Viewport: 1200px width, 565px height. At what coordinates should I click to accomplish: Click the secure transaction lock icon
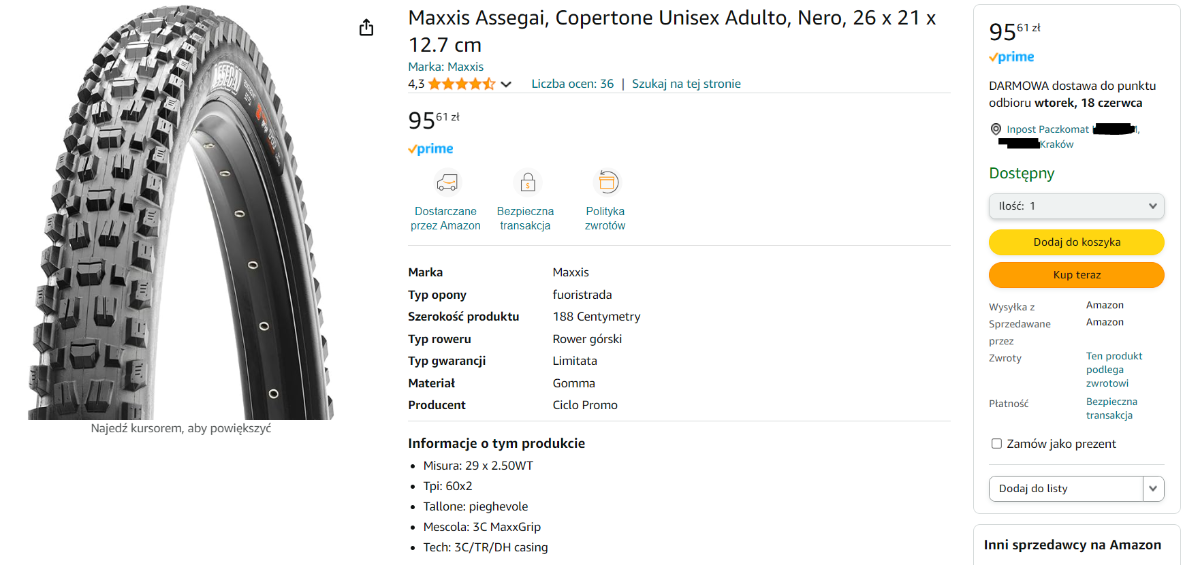(527, 182)
